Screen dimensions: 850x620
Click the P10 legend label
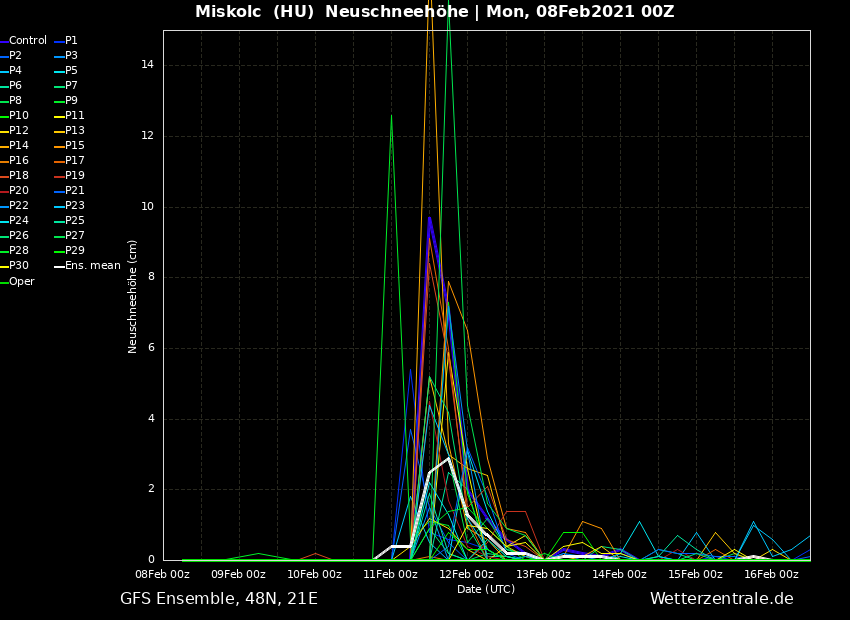(19, 116)
